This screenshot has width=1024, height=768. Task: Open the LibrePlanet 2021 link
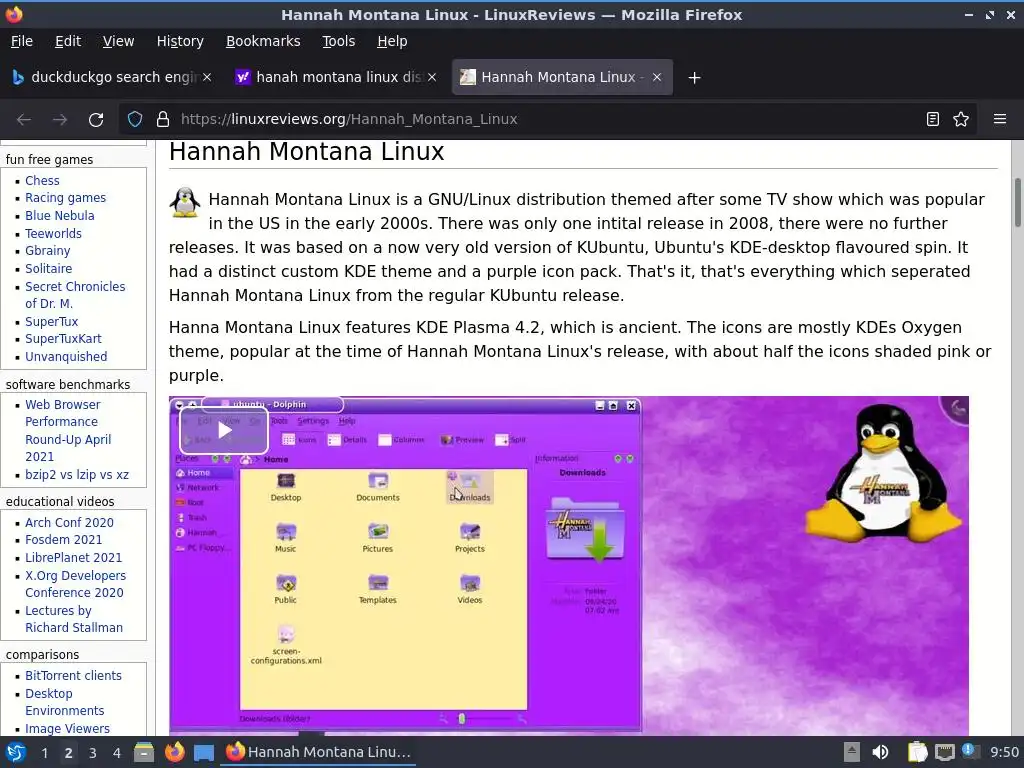73,558
